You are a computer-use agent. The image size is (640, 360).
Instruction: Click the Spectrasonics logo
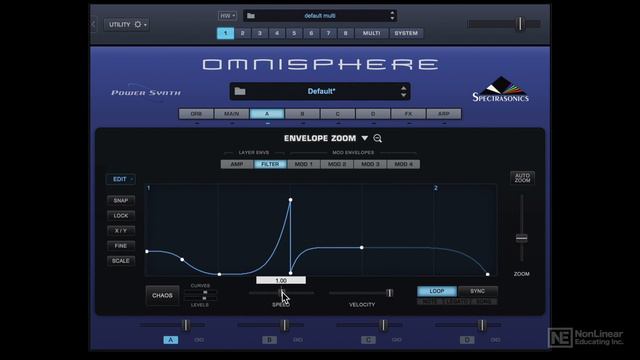click(x=500, y=89)
